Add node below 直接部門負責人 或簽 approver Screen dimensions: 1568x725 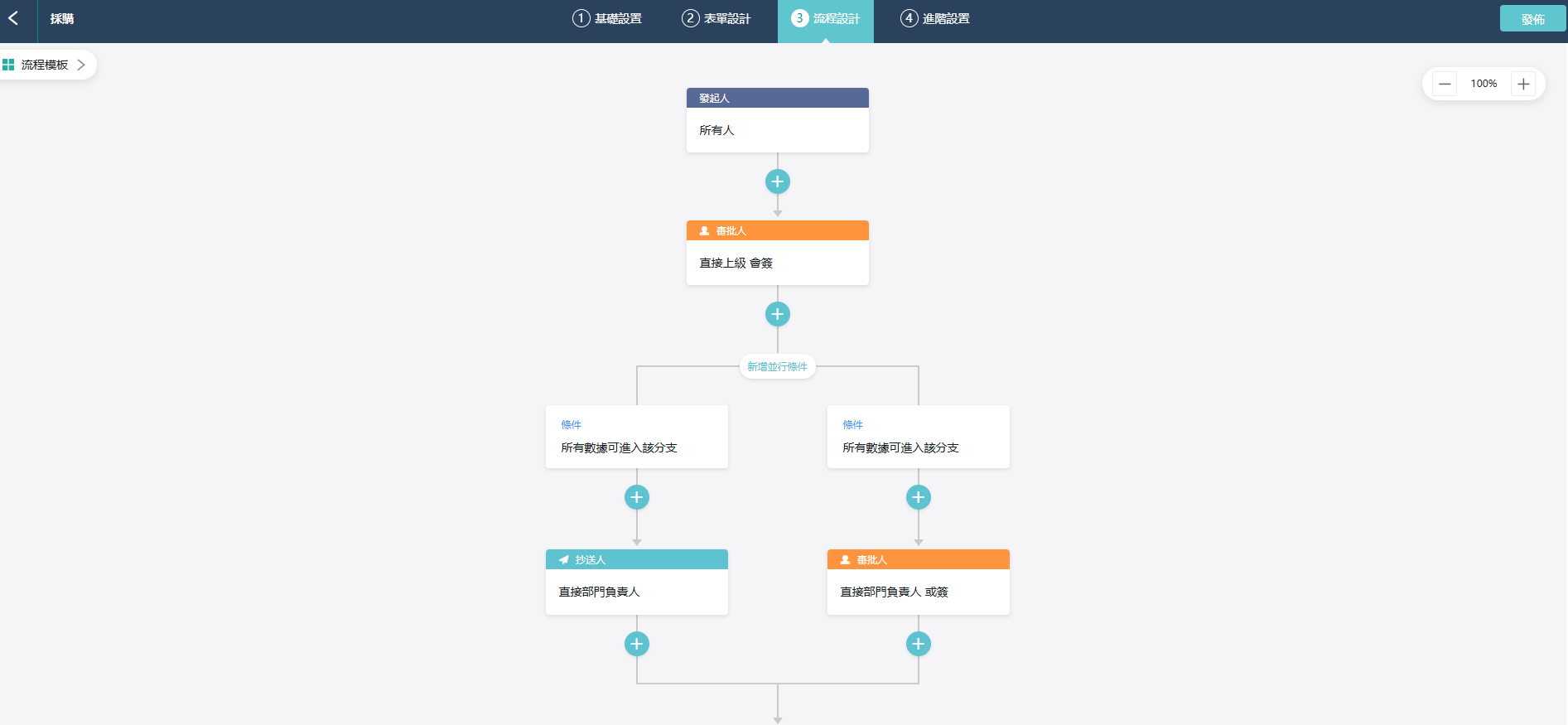click(x=918, y=644)
